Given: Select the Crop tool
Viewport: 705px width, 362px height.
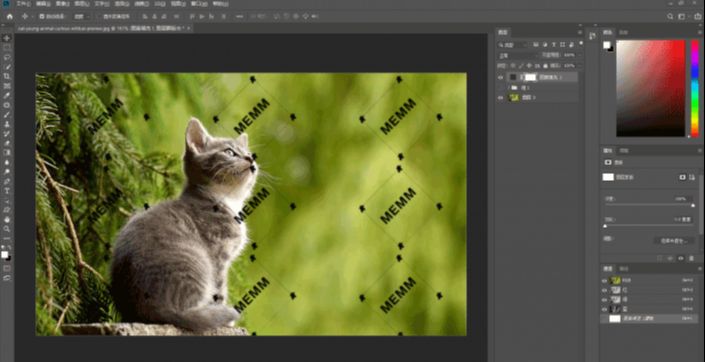Looking at the screenshot, I should click(x=7, y=76).
